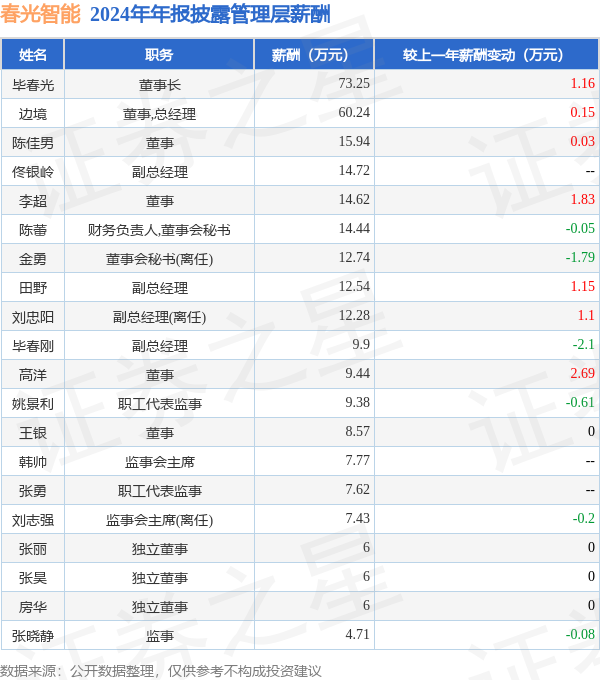The width and height of the screenshot is (600, 680).
Task: Click the 数据来源 disclaimer footer text
Action: tap(160, 671)
